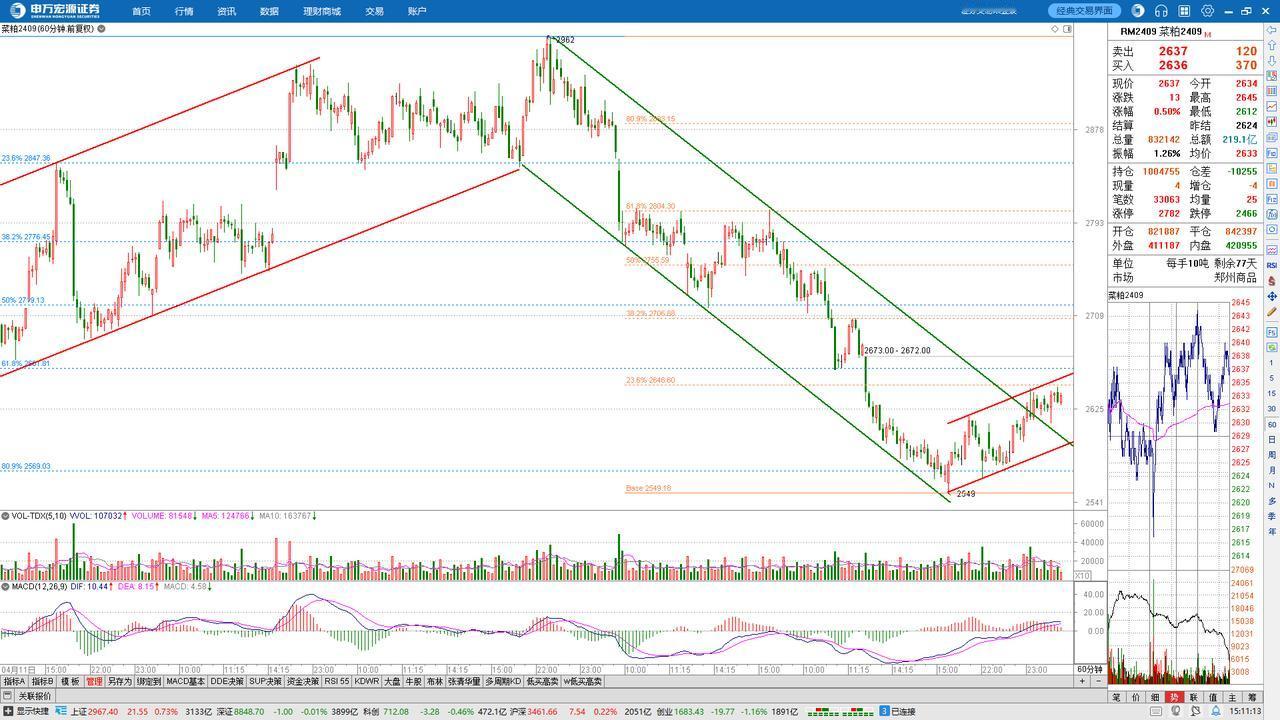The image size is (1280, 720).
Task: Select the 模板 tab
Action: (70, 681)
